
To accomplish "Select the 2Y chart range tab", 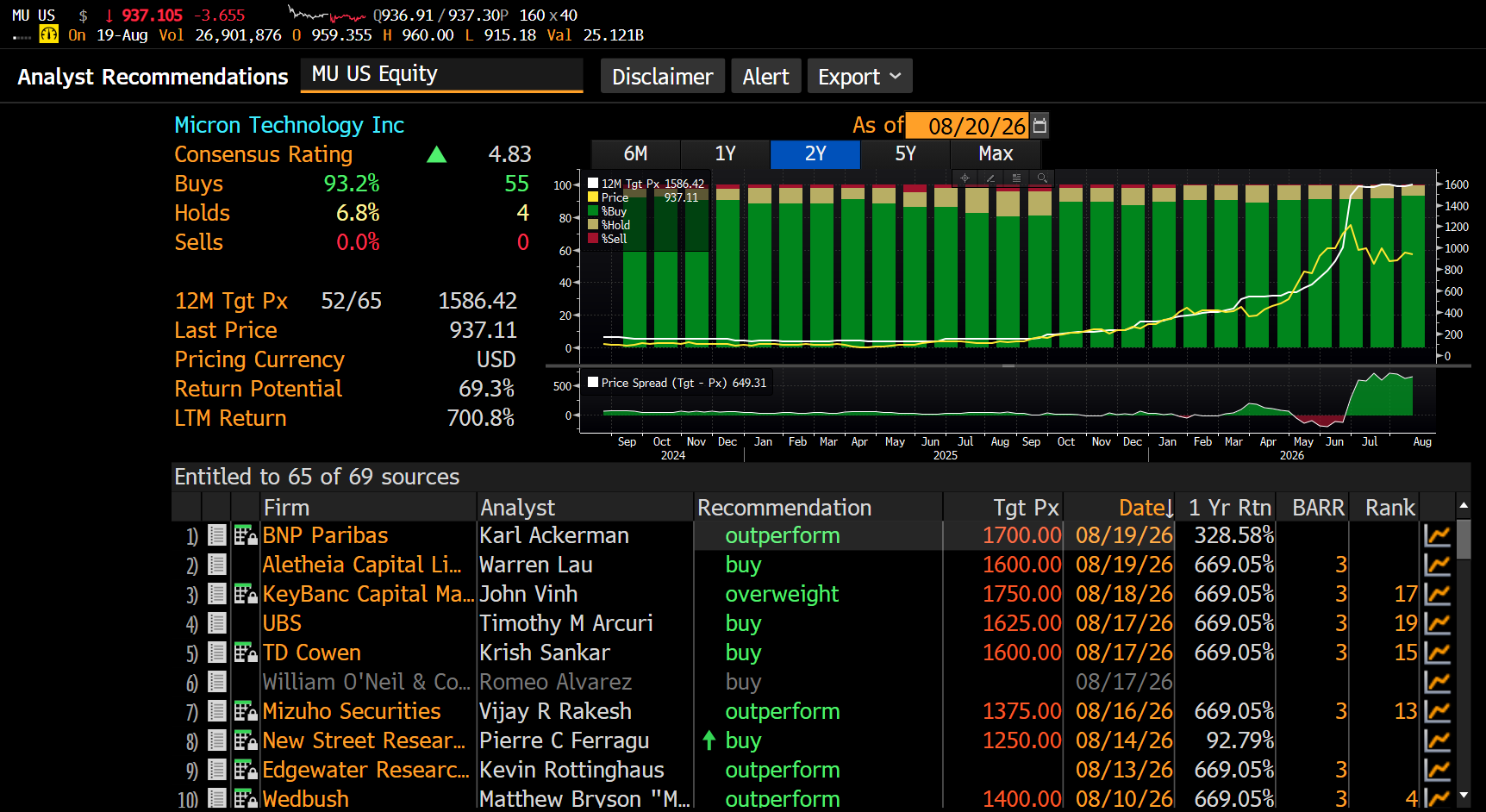I will (x=815, y=153).
